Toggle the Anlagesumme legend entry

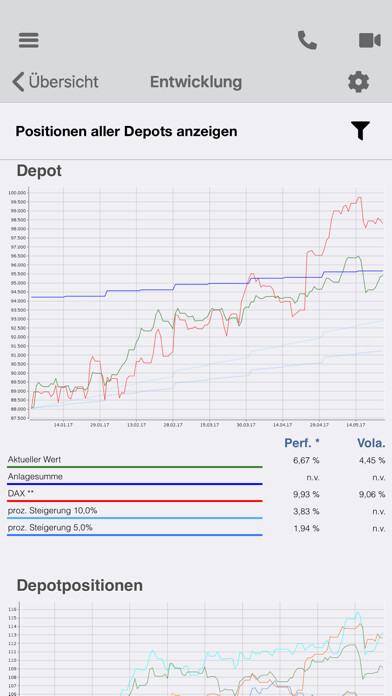coord(135,478)
